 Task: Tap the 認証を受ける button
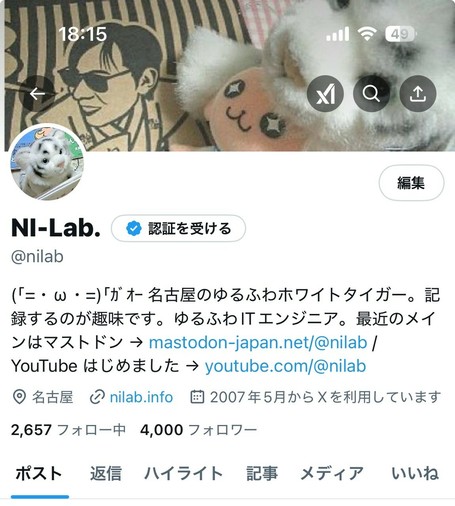pyautogui.click(x=178, y=229)
